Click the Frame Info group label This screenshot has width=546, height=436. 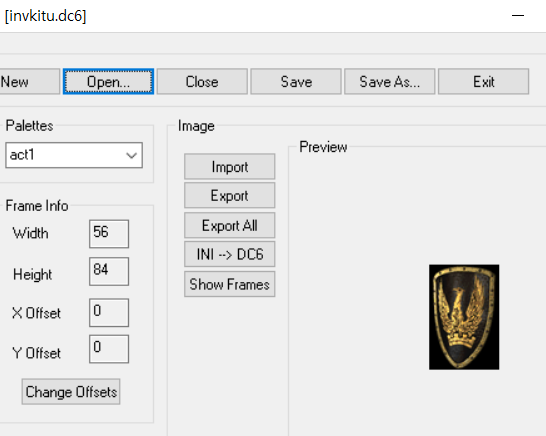click(x=37, y=205)
